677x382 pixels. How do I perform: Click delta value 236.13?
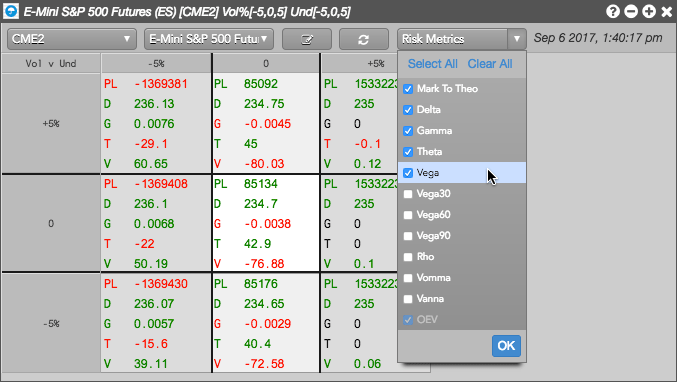[154, 104]
